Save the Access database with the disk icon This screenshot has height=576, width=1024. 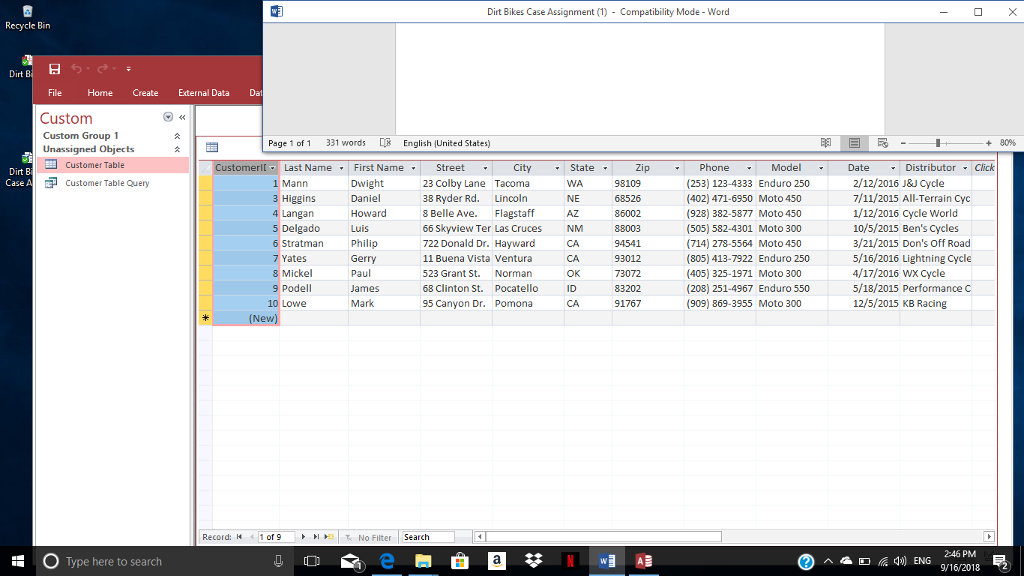[x=54, y=69]
